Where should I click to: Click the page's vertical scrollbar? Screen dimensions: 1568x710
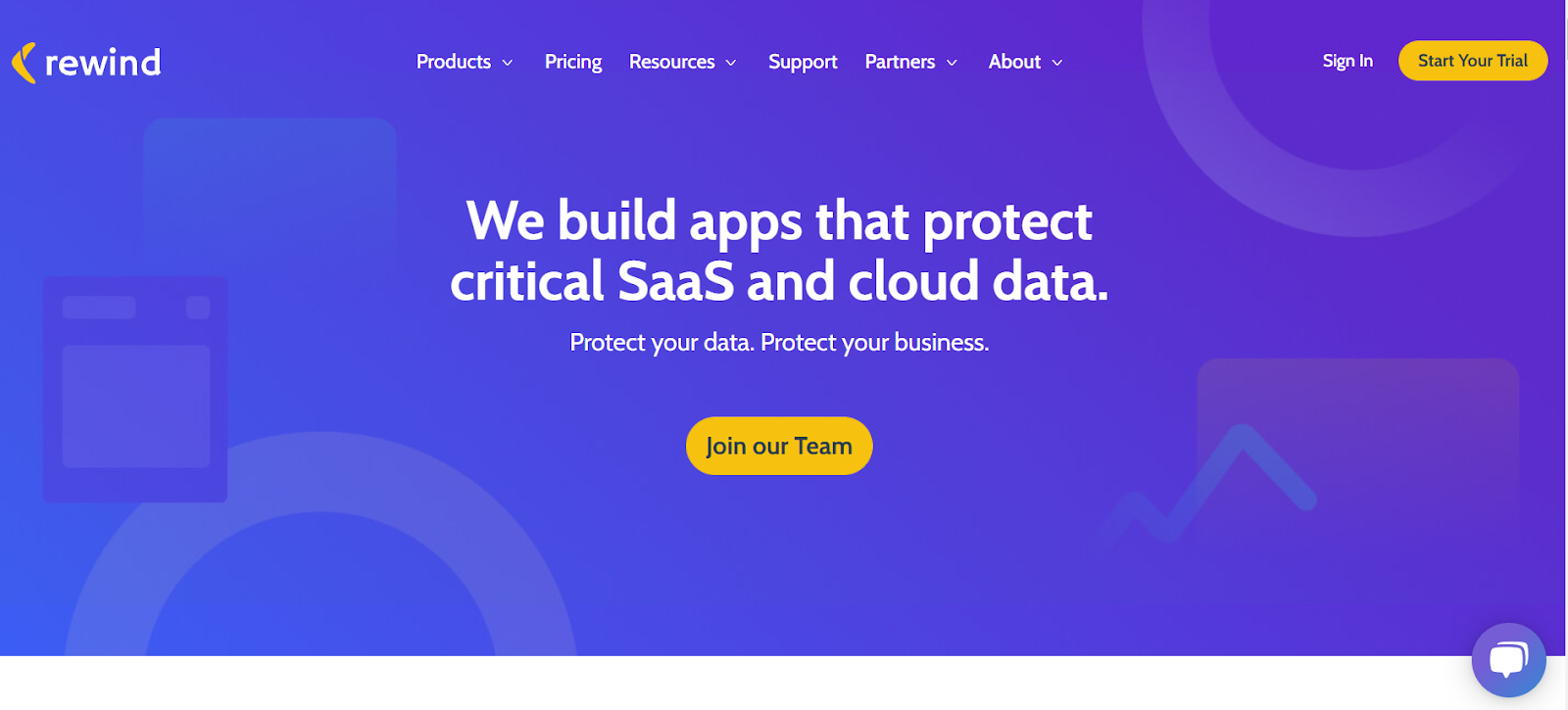[1564, 355]
